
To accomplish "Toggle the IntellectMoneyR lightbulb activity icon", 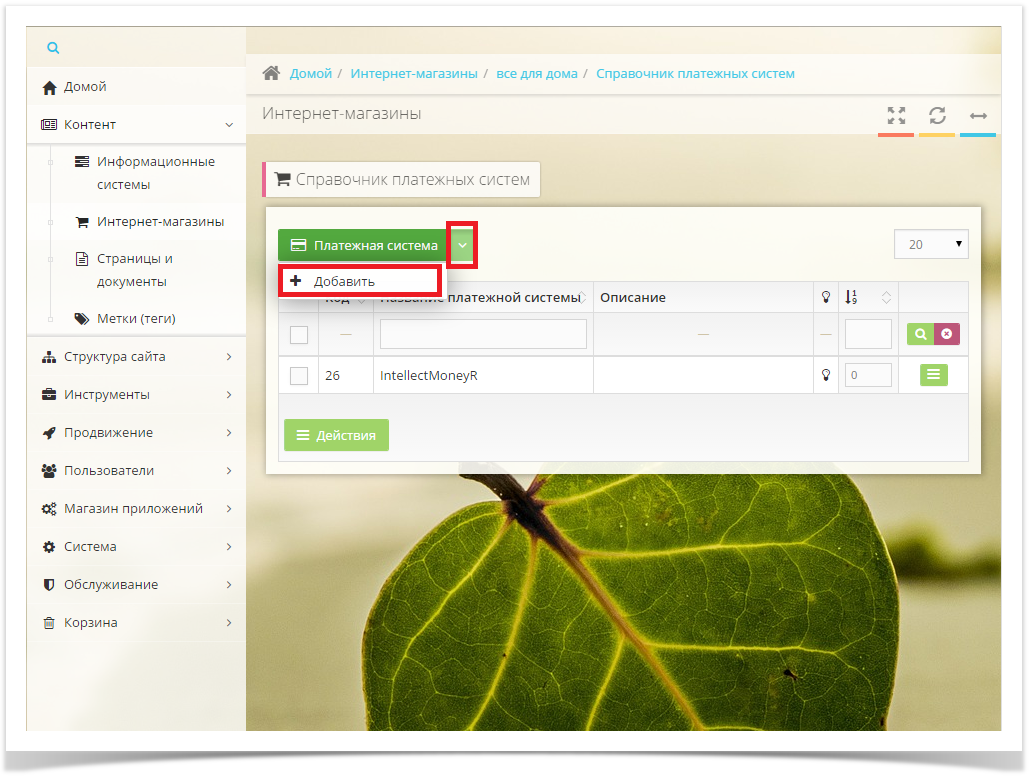I will (x=826, y=375).
